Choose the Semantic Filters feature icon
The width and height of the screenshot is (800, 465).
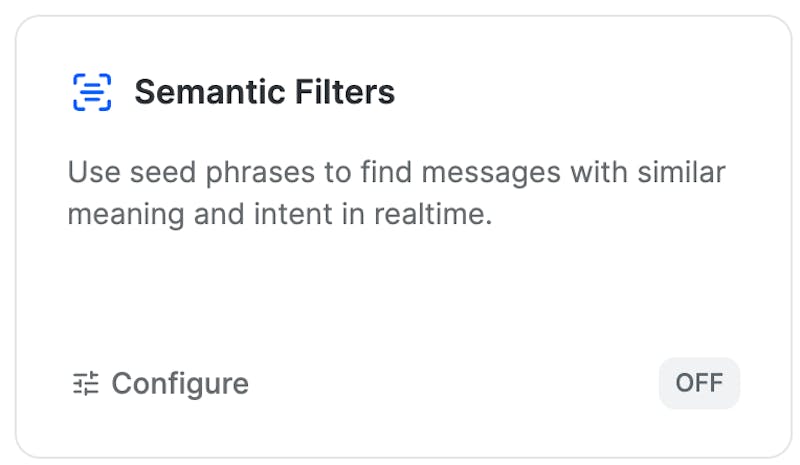93,92
